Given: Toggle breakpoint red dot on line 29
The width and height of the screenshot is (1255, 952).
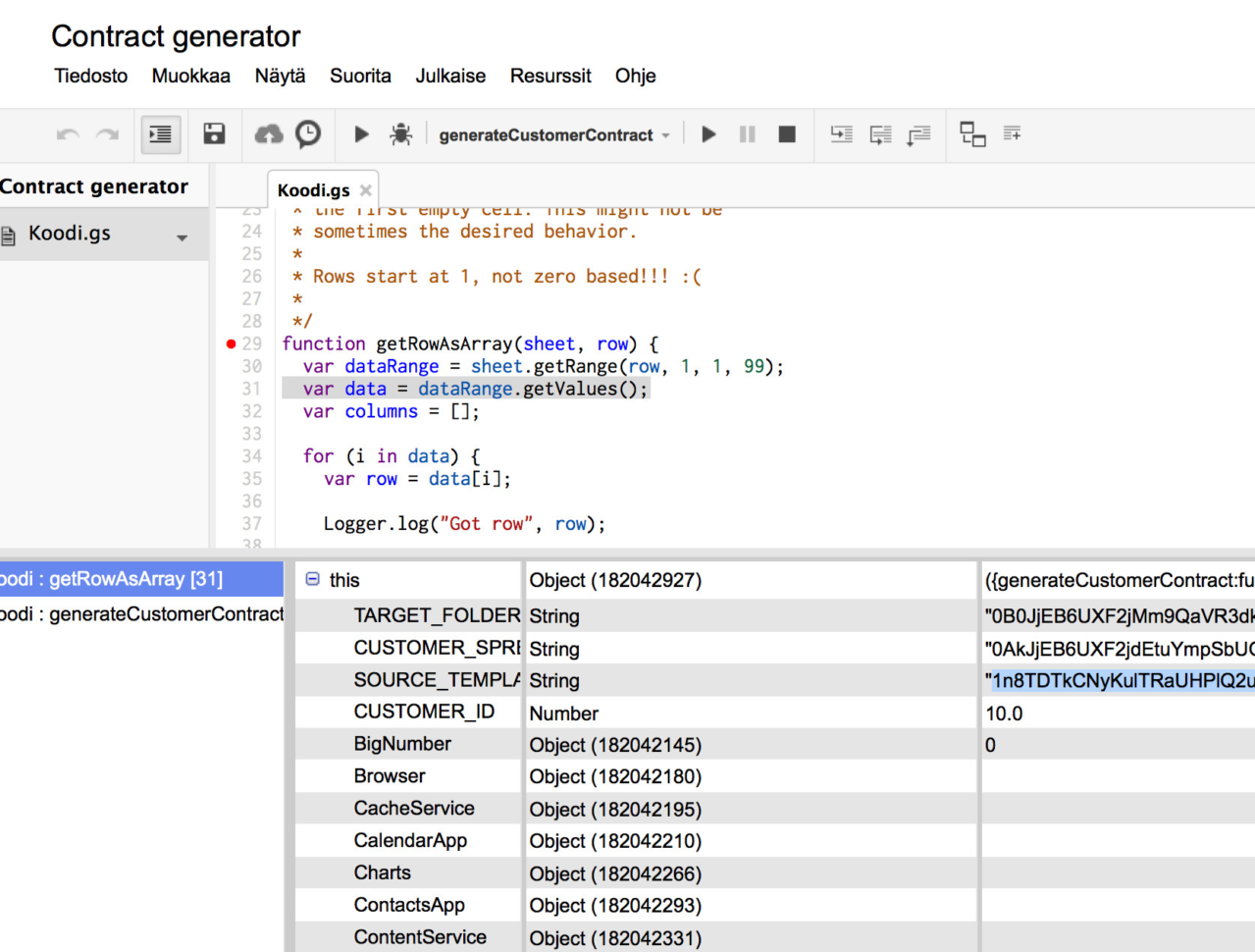Looking at the screenshot, I should click(x=231, y=344).
